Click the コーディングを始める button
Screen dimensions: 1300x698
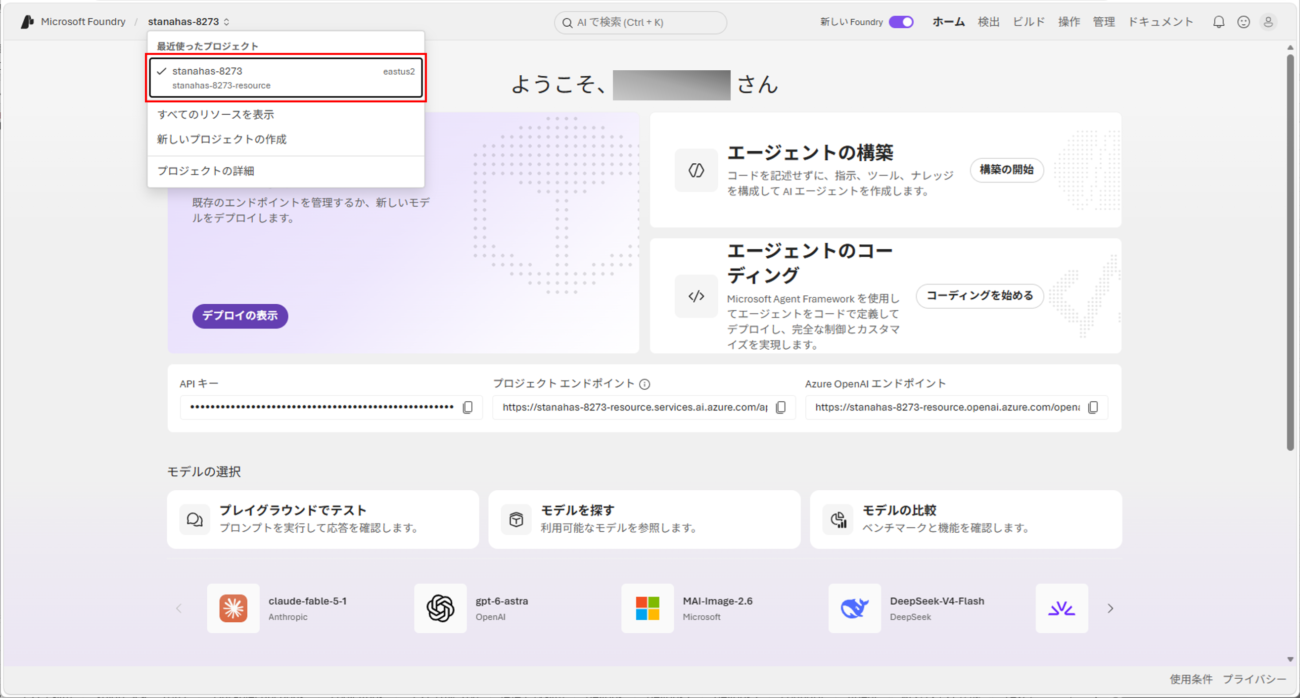coord(980,296)
